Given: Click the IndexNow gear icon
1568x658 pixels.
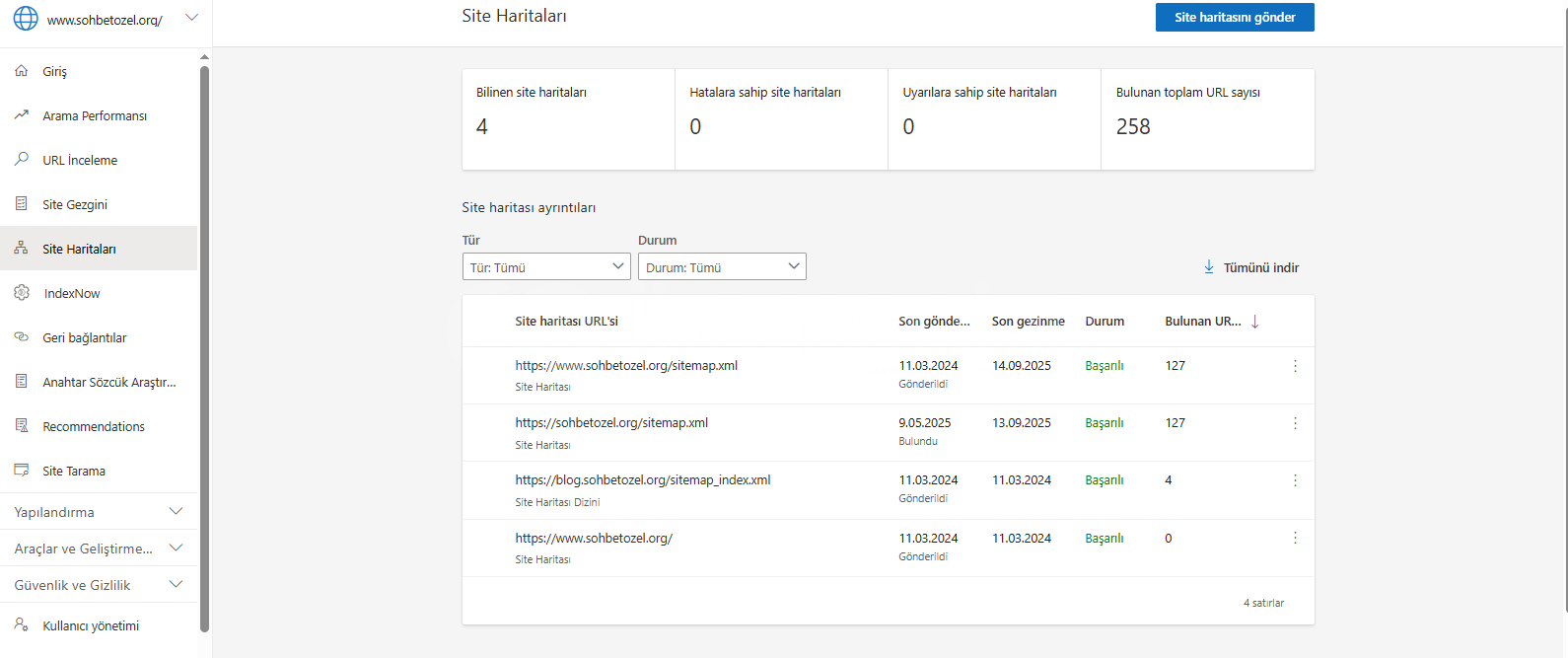Looking at the screenshot, I should (x=22, y=293).
